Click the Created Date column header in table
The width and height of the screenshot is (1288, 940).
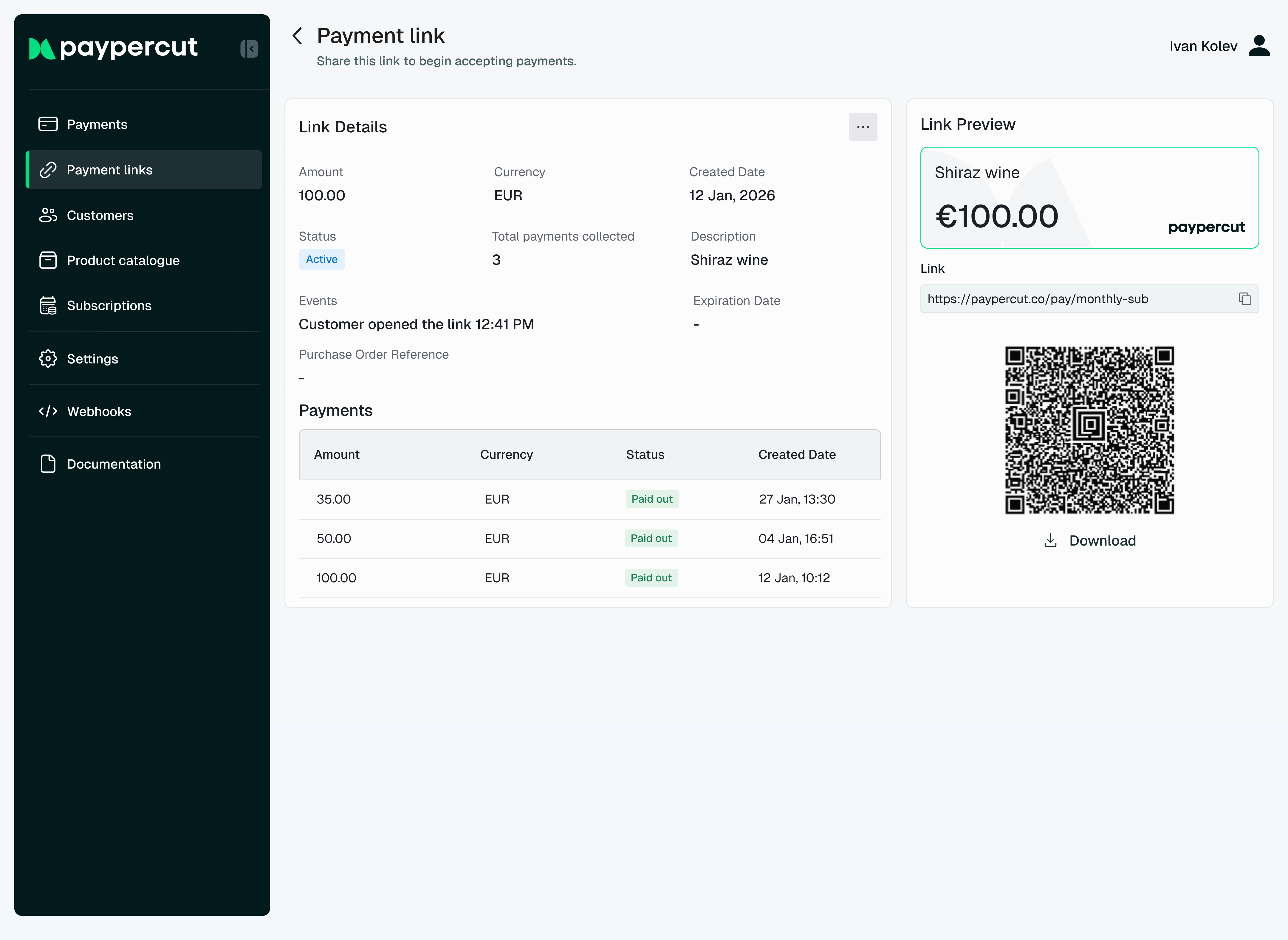click(x=796, y=455)
